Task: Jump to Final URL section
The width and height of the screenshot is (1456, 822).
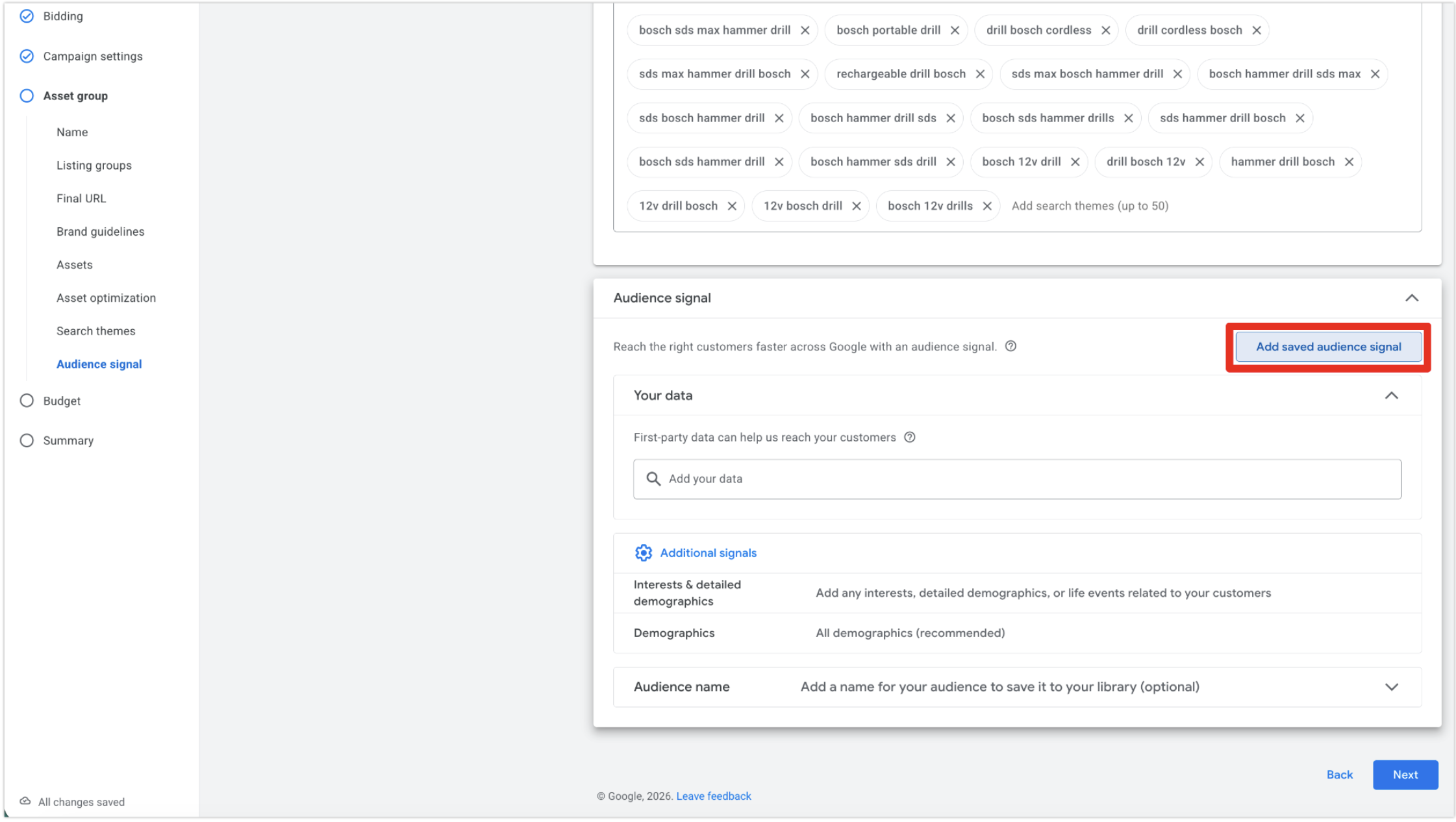Action: [81, 198]
